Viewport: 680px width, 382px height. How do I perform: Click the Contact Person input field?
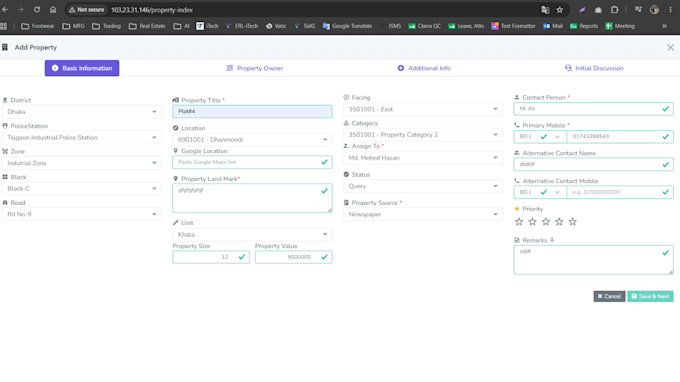(x=593, y=109)
